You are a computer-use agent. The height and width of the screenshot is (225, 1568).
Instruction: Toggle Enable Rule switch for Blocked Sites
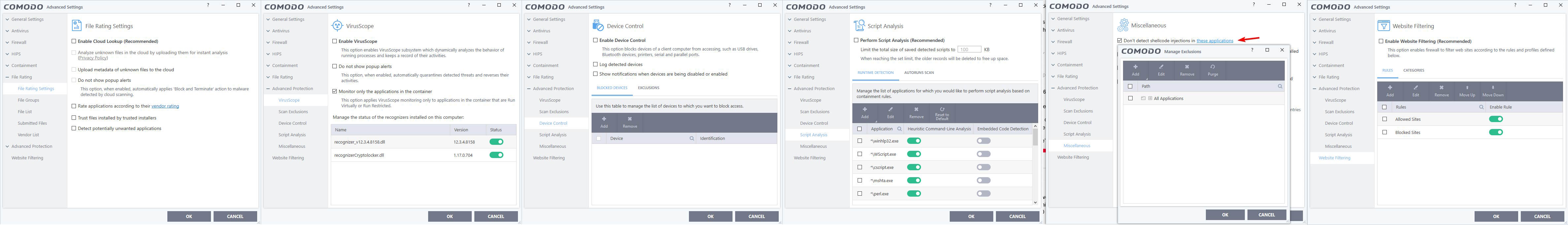(1496, 132)
